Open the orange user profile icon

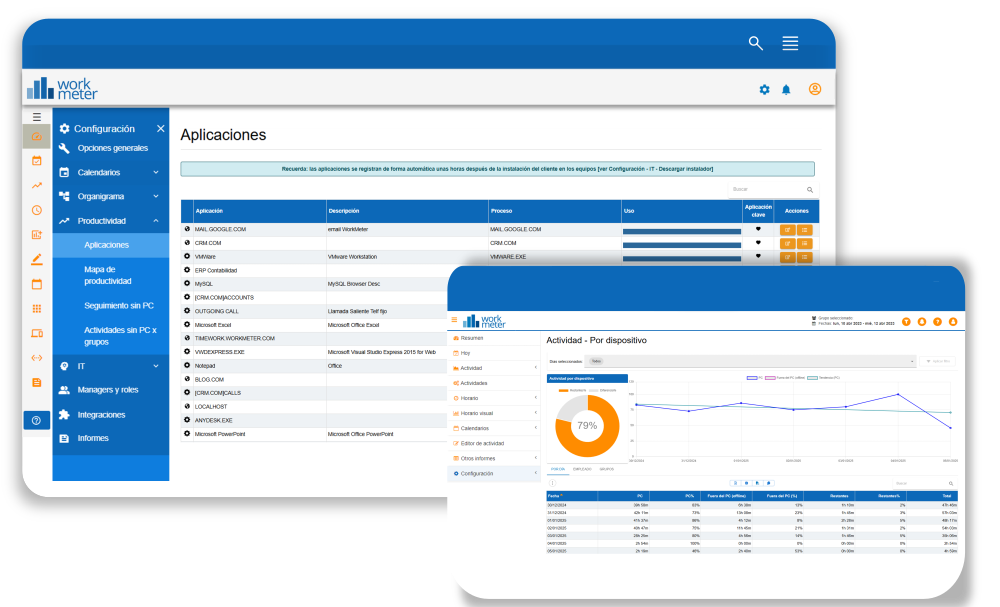815,90
